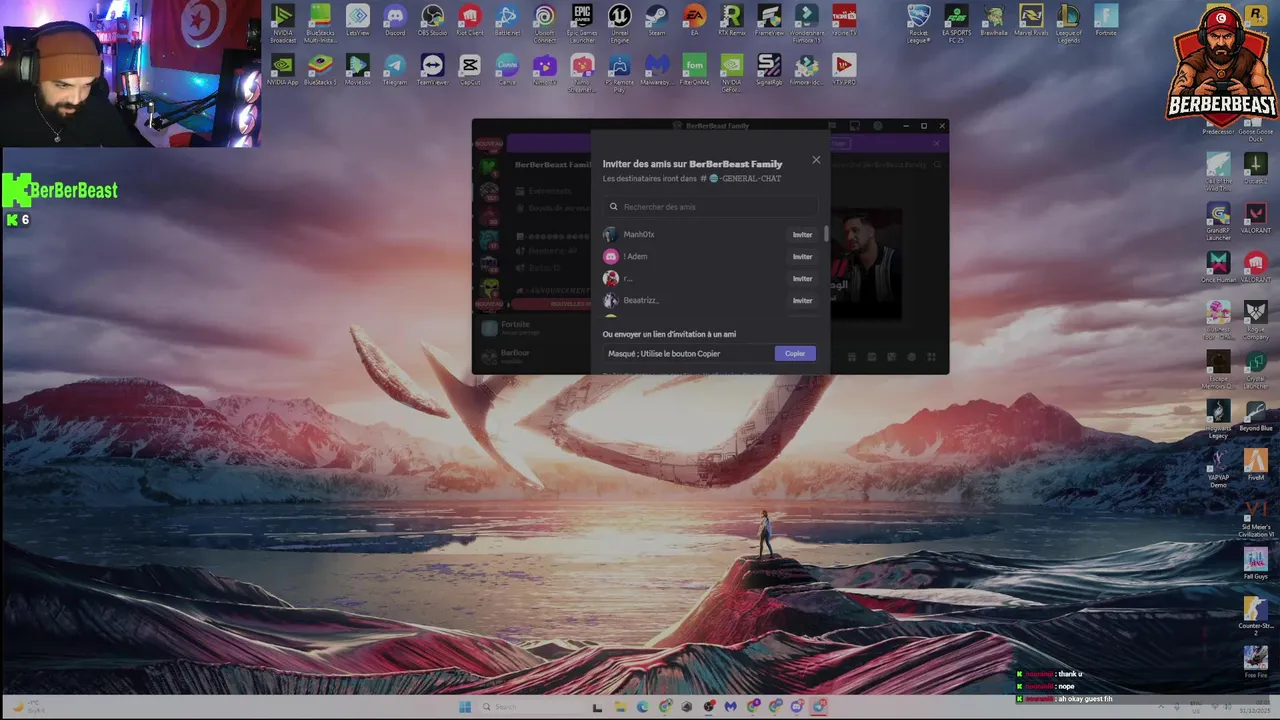Select the Manh01x friend name
This screenshot has height=720, width=1280.
click(639, 235)
